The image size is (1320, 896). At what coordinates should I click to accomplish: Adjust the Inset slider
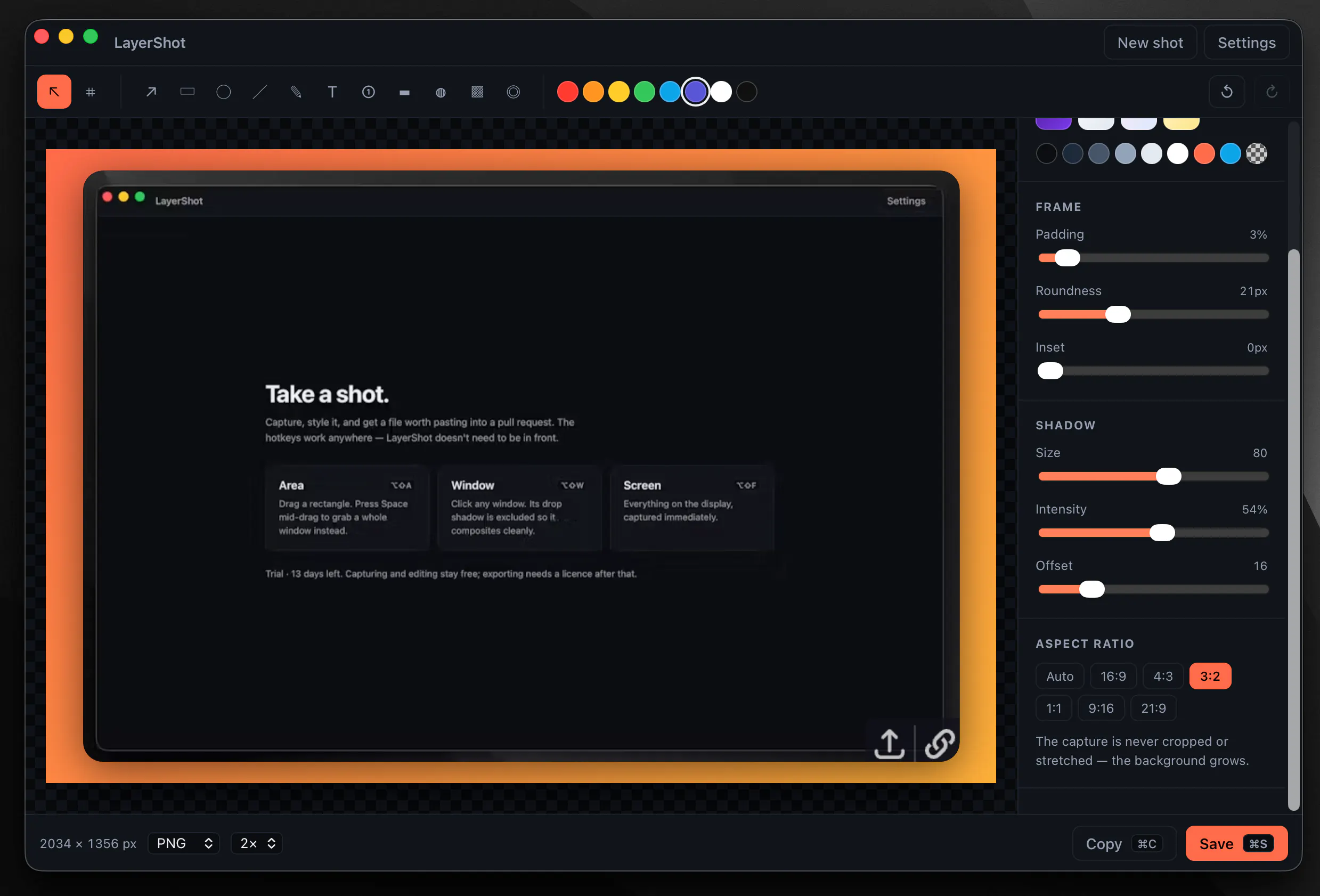click(x=1154, y=371)
